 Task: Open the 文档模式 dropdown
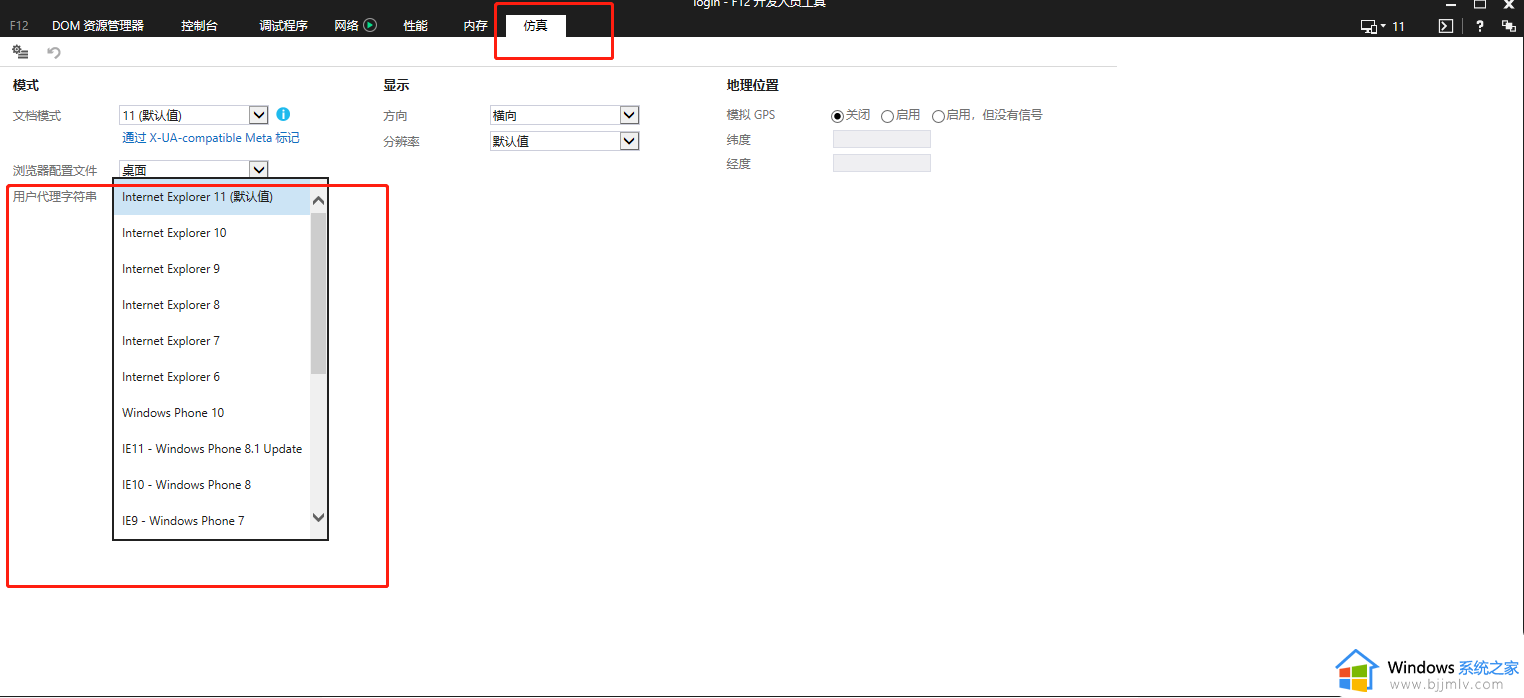(194, 115)
